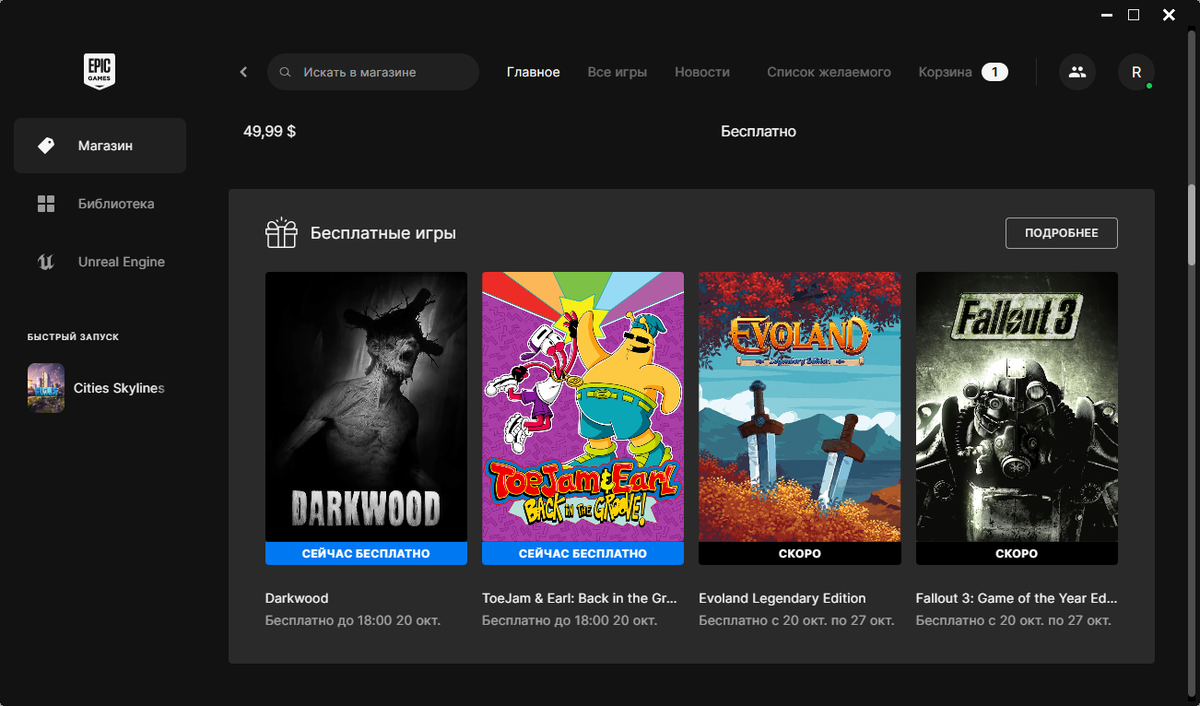Open the Evoland cover thumbnail

point(800,407)
